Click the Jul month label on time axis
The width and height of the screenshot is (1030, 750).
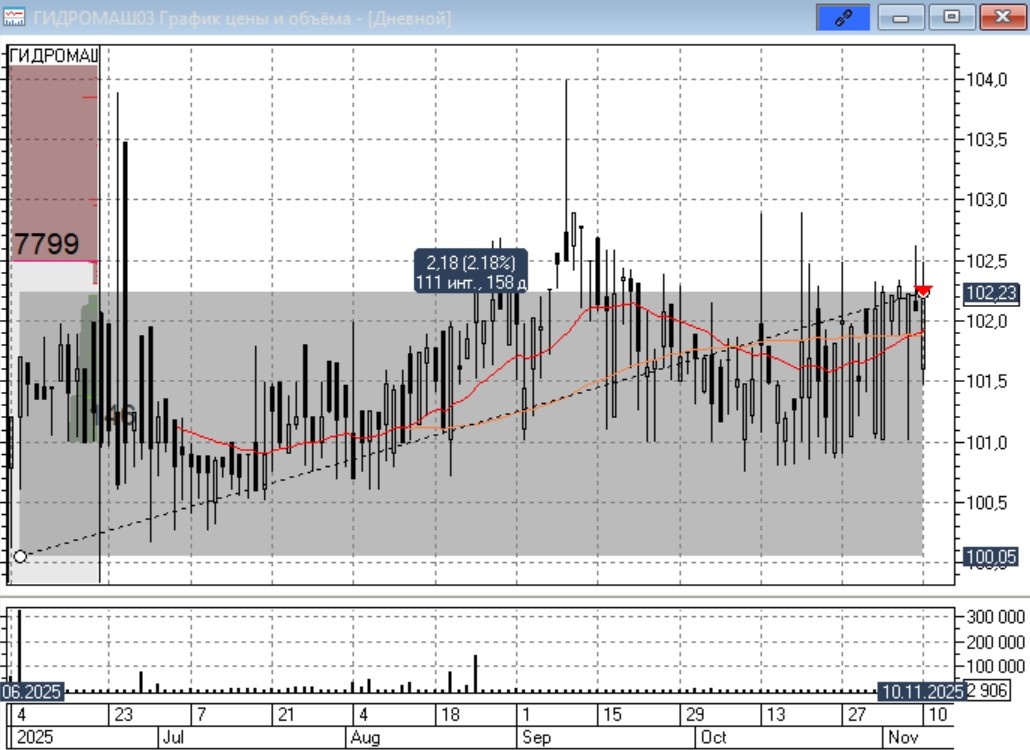173,737
